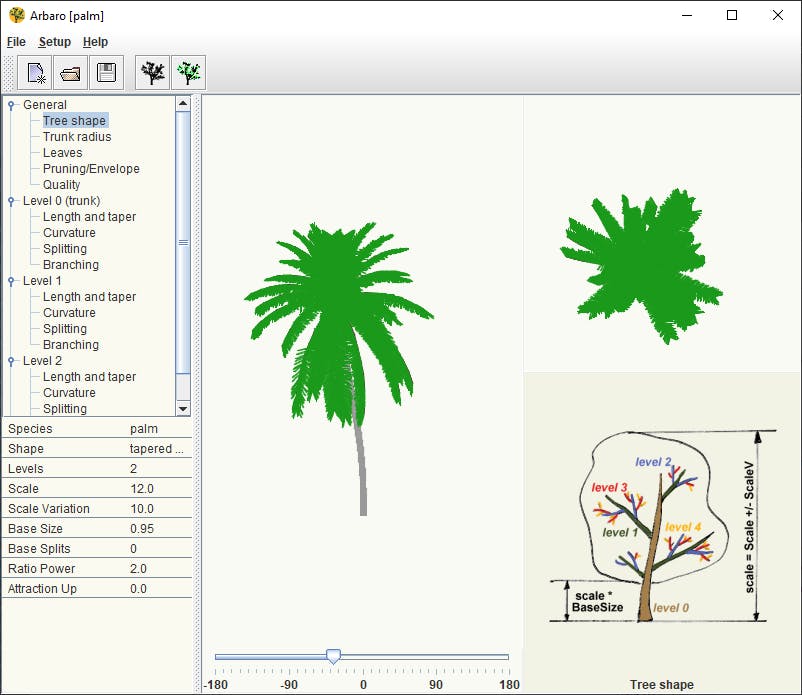
Task: Click the Shape value field showing tapered
Action: (158, 449)
